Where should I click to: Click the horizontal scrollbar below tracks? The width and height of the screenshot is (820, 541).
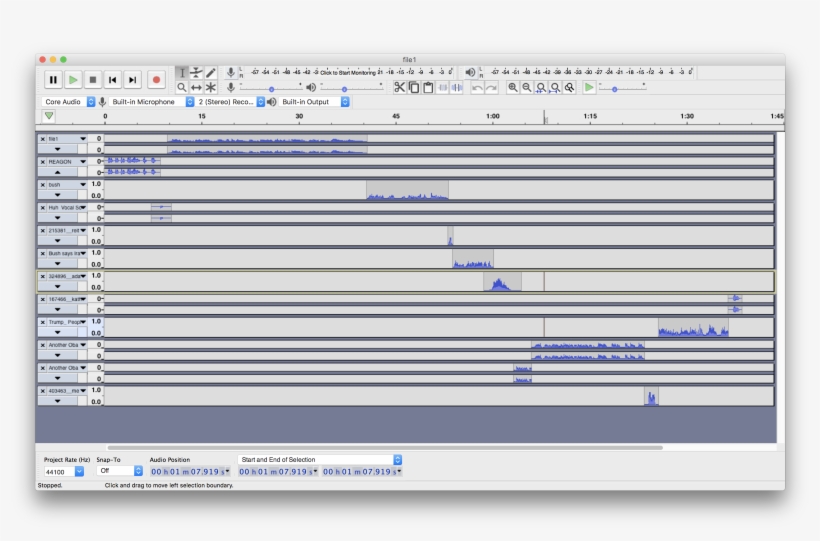coord(385,447)
